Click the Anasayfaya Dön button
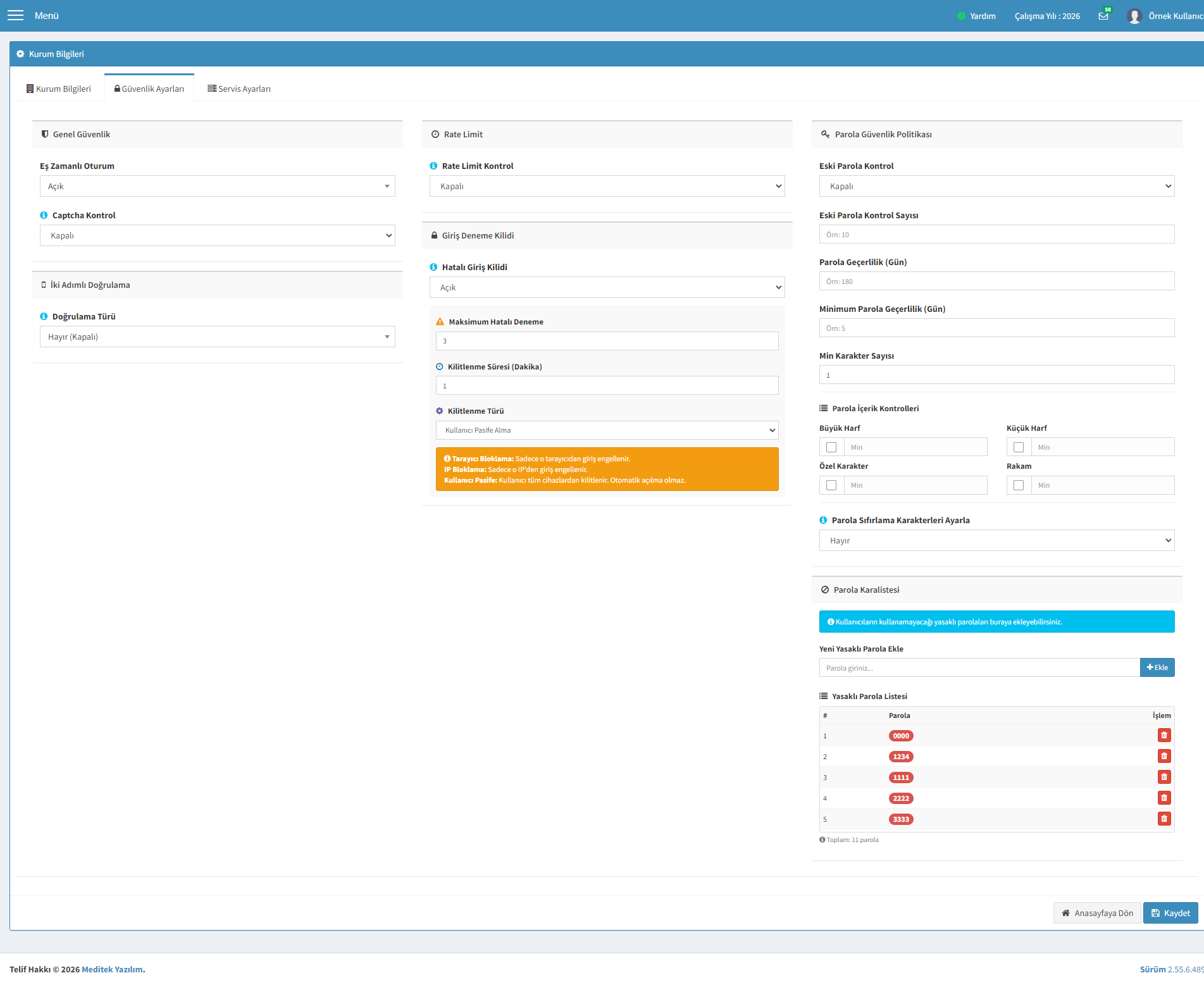Screen dimensions: 1204x985 1097,913
